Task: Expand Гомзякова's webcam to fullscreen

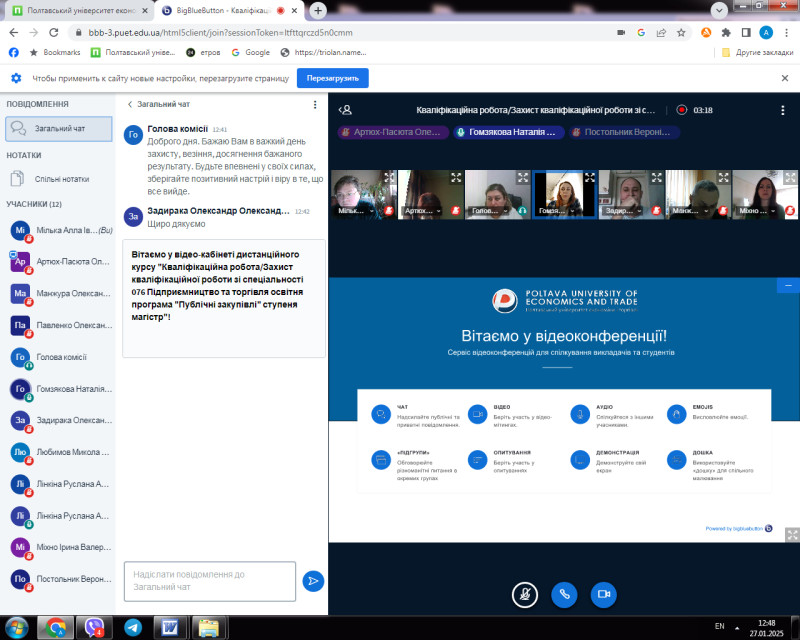Action: (588, 177)
